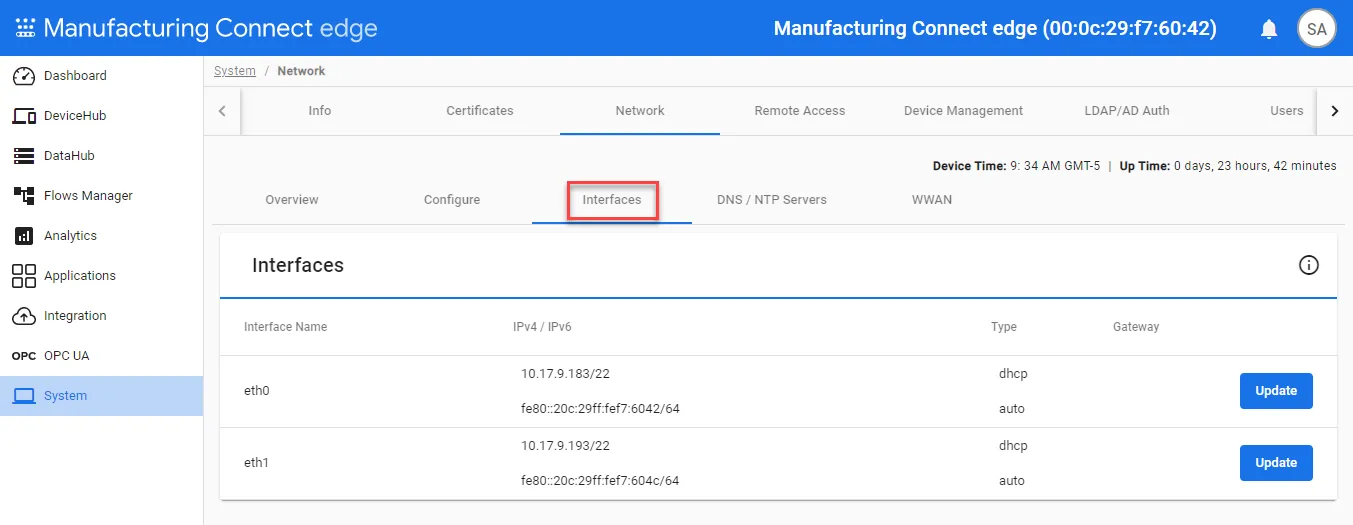
Task: Click IPv6 address fe80::20c:29ff:fef7:6042/64
Action: pos(600,409)
